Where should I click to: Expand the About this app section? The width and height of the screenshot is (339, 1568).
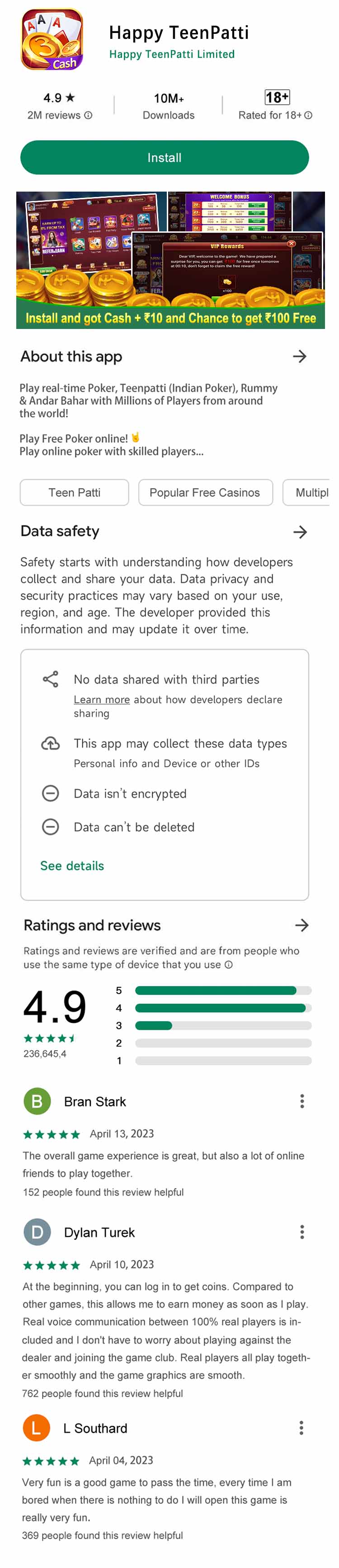(x=299, y=356)
